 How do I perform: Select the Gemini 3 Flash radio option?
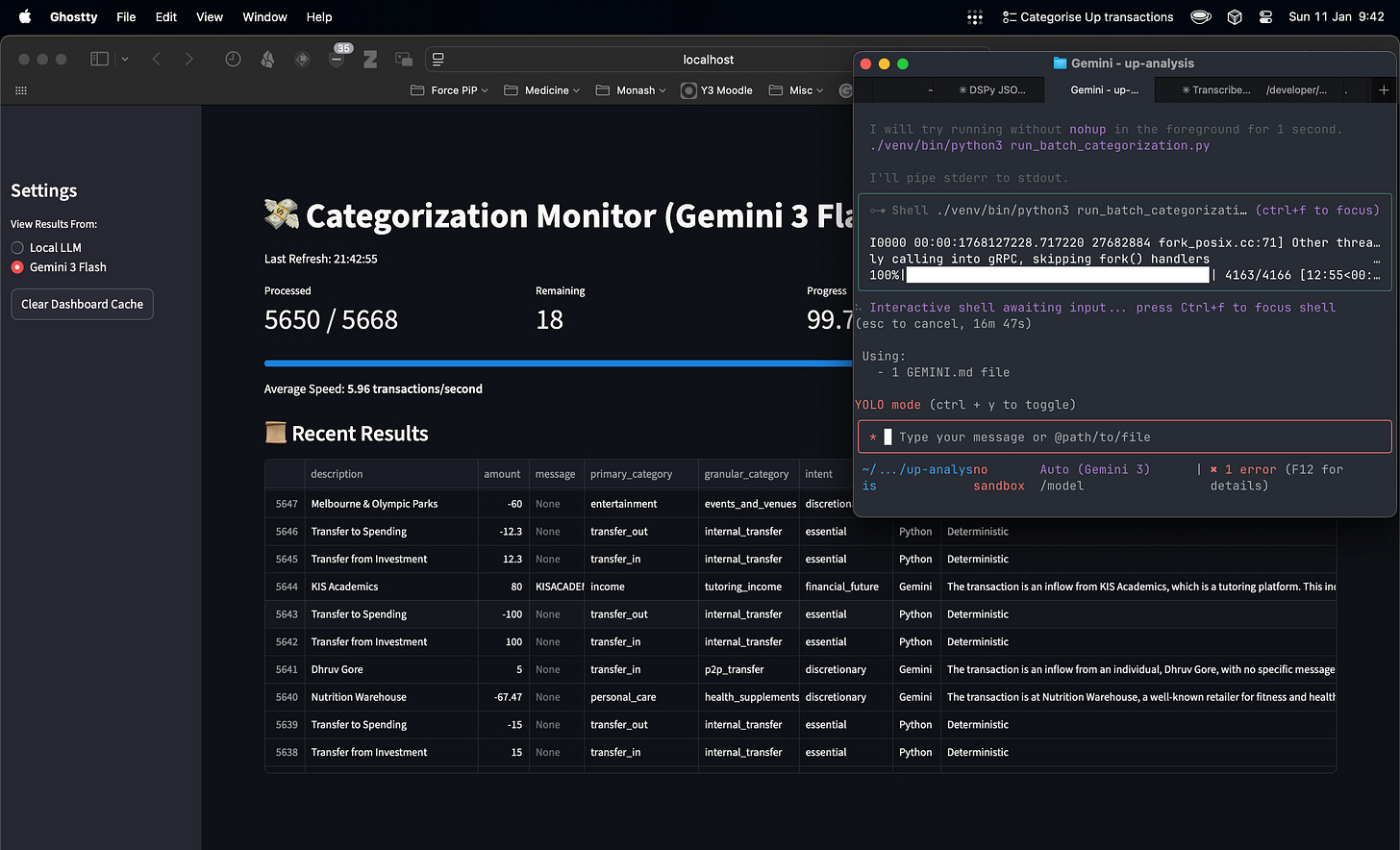pyautogui.click(x=17, y=267)
